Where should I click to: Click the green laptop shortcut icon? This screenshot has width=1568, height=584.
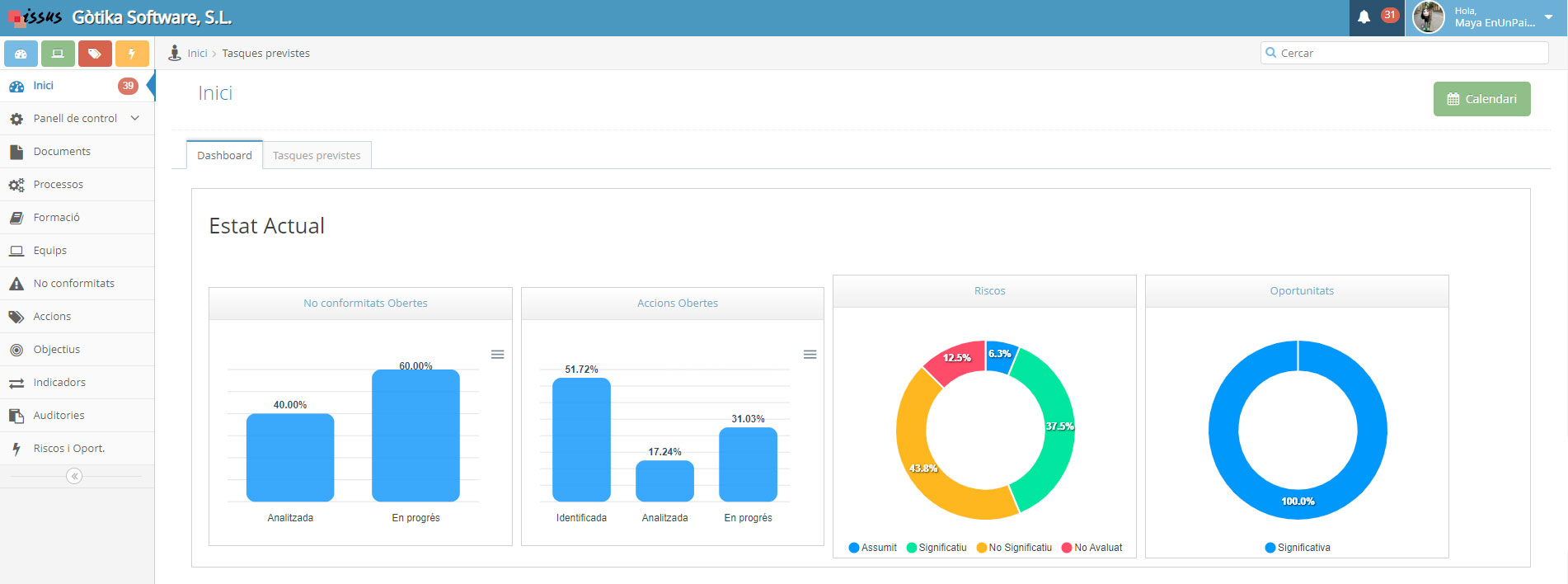(x=58, y=54)
